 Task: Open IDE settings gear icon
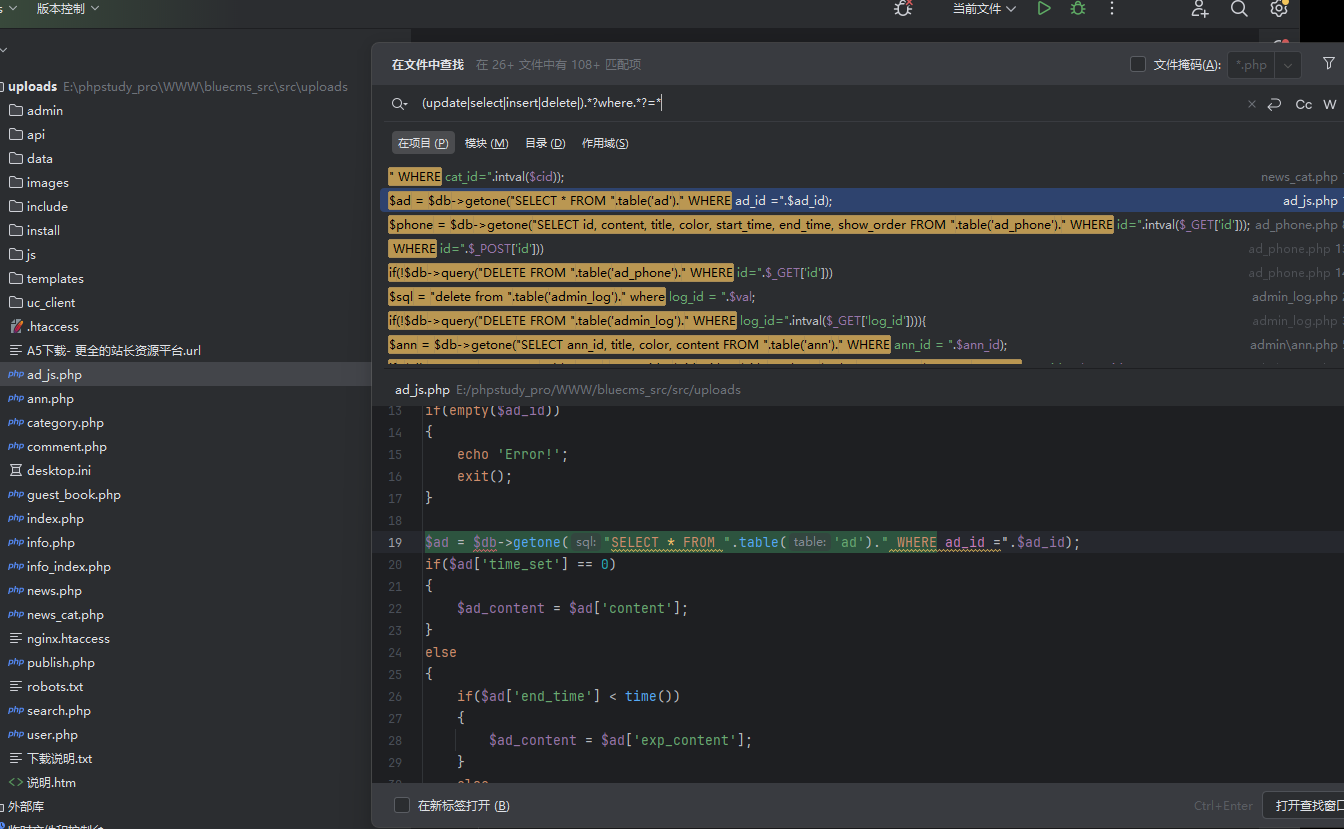click(x=1278, y=9)
